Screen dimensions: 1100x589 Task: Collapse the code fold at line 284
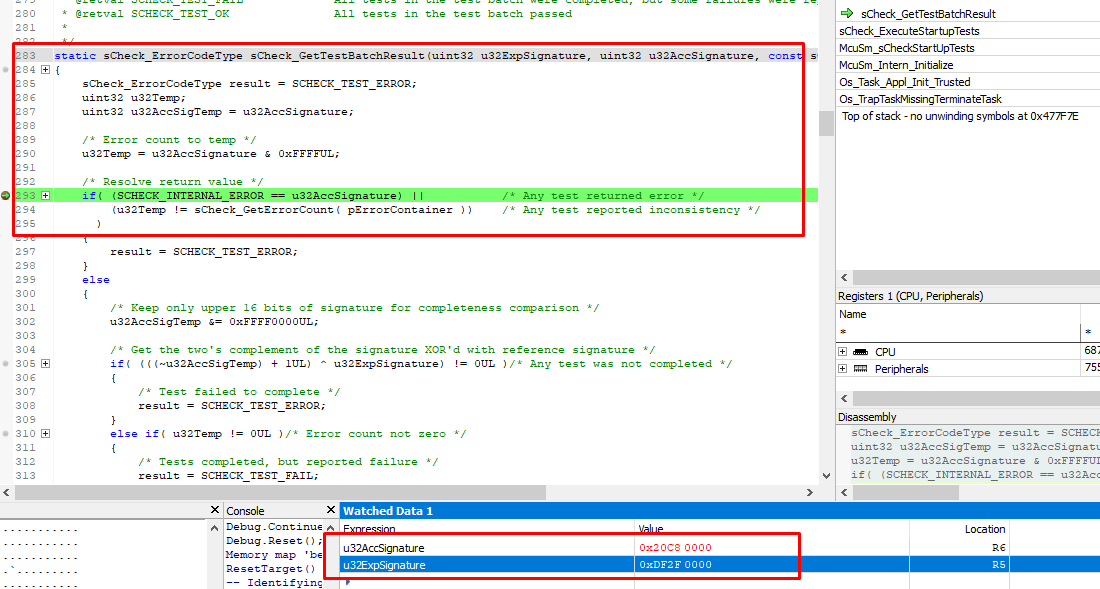(46, 69)
